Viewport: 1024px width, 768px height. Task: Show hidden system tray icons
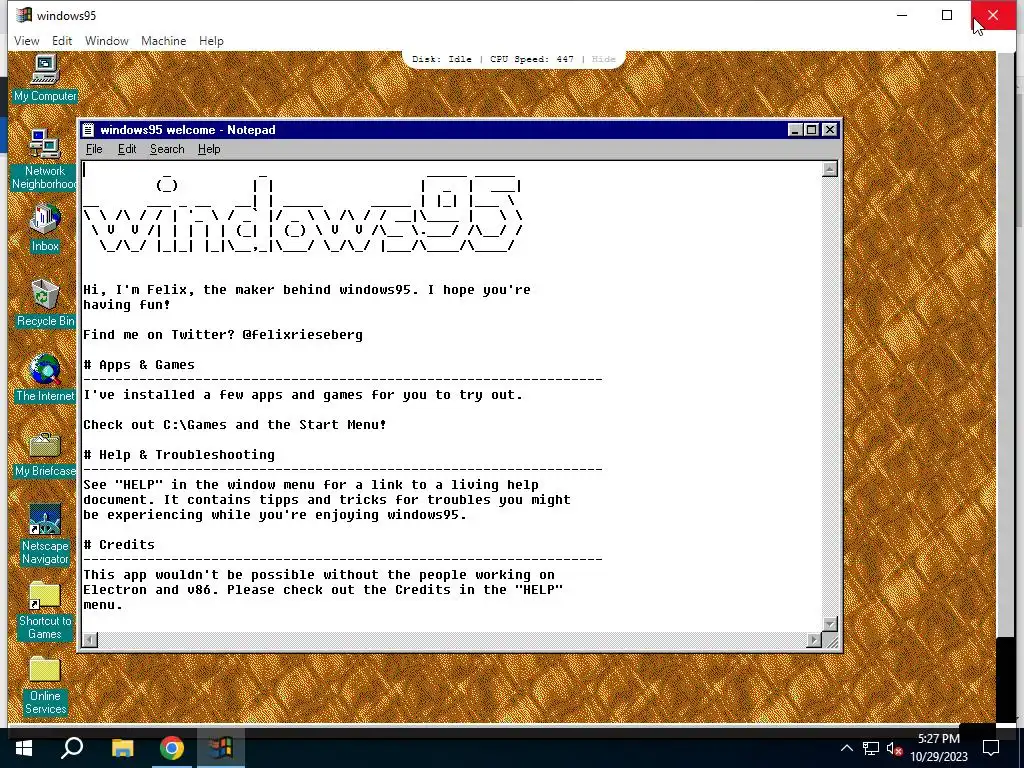pos(846,748)
